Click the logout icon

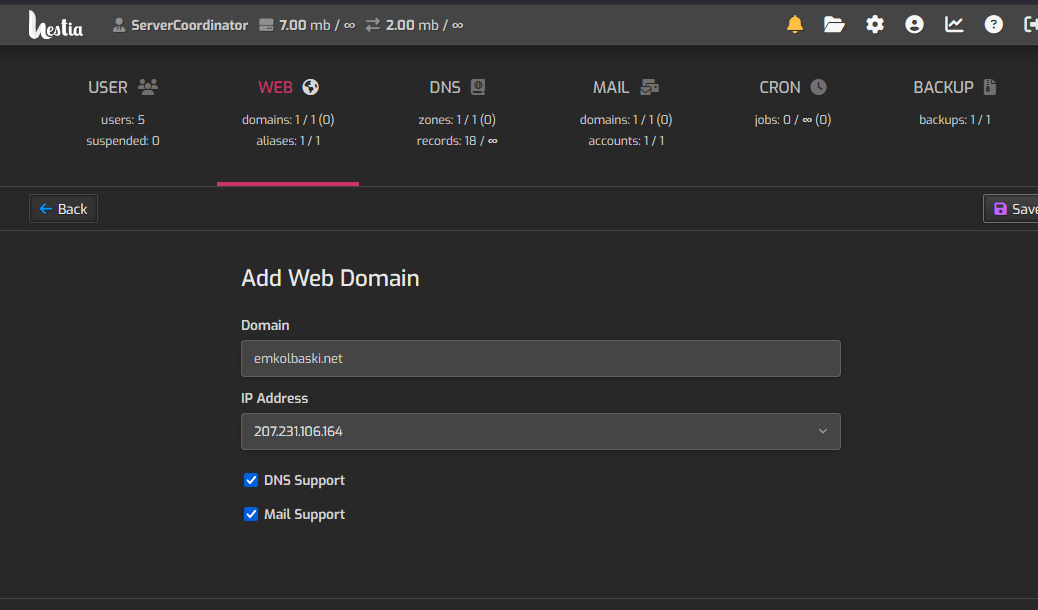1030,25
